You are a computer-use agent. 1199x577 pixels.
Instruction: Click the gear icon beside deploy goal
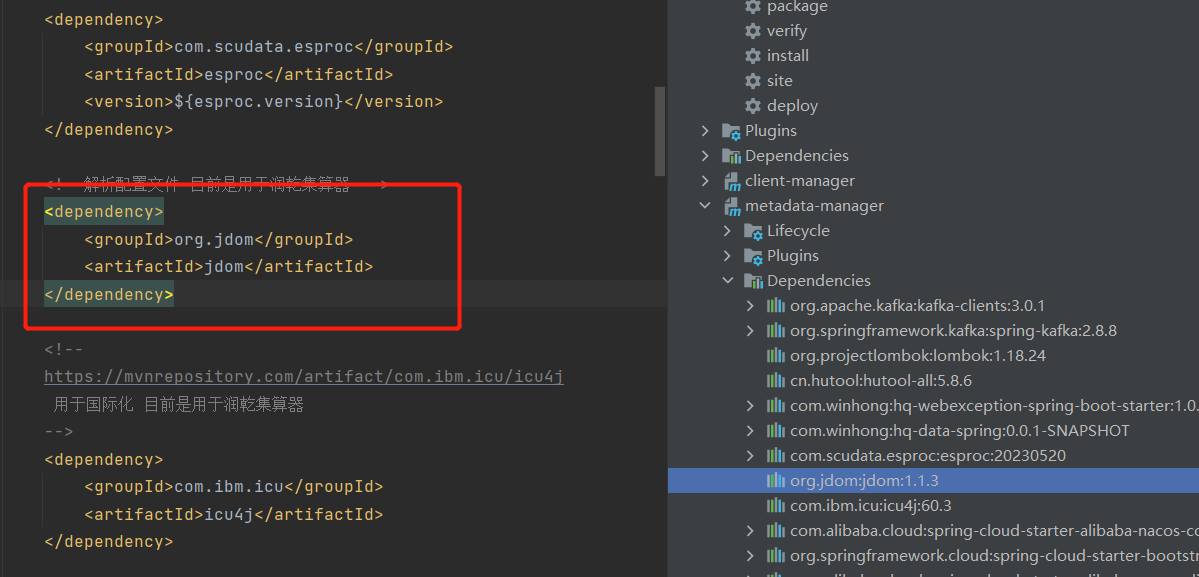click(x=753, y=106)
